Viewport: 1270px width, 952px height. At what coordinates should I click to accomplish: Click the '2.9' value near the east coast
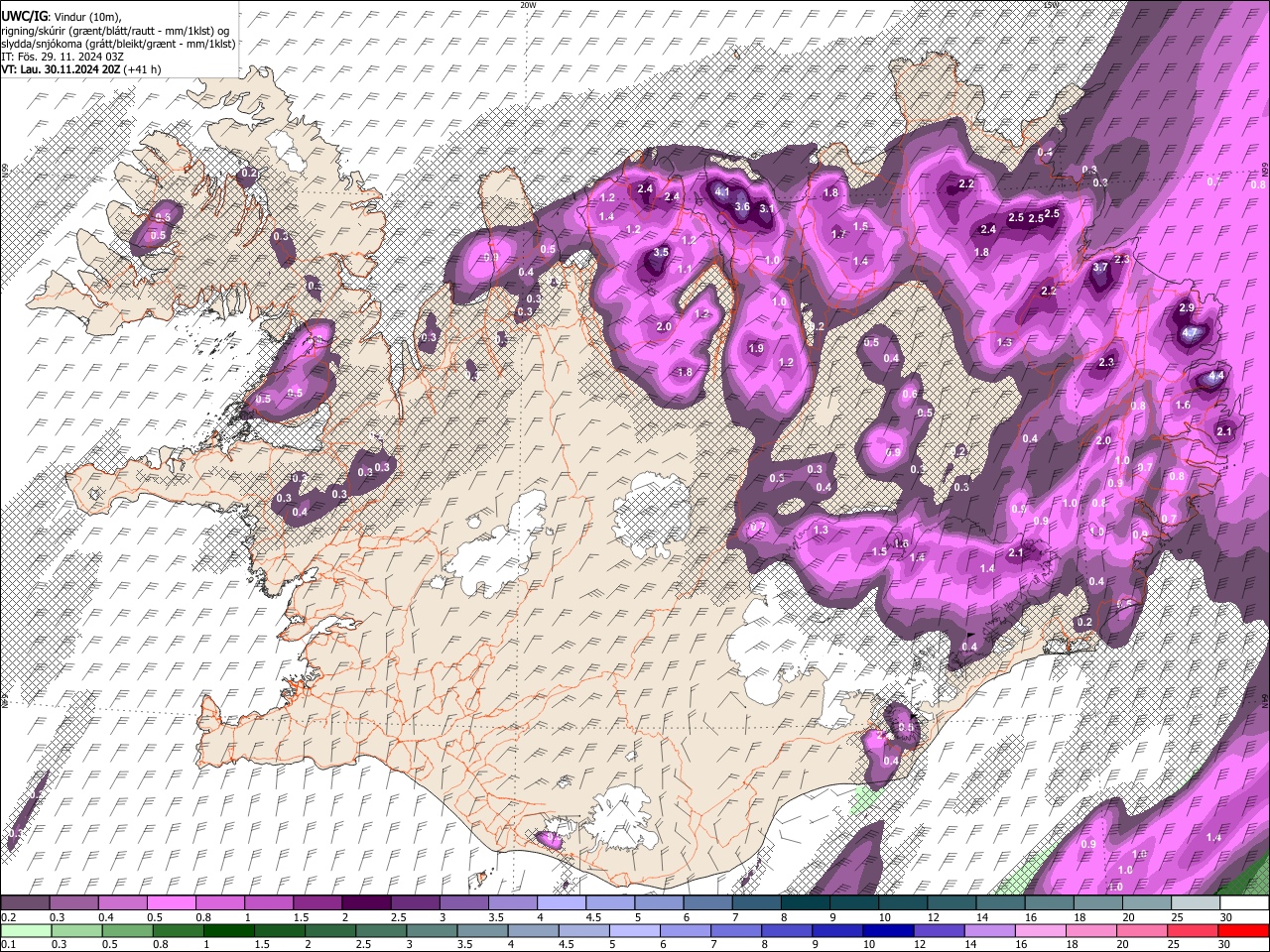click(1187, 308)
